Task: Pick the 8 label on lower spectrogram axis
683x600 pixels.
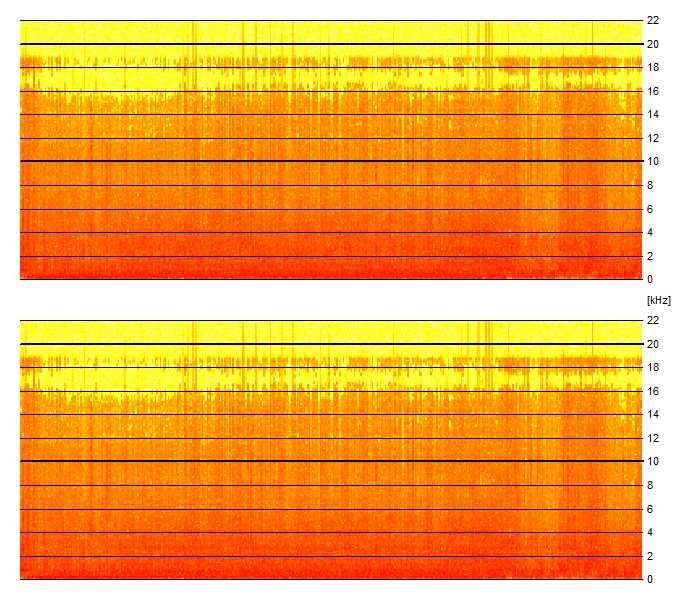Action: click(650, 485)
